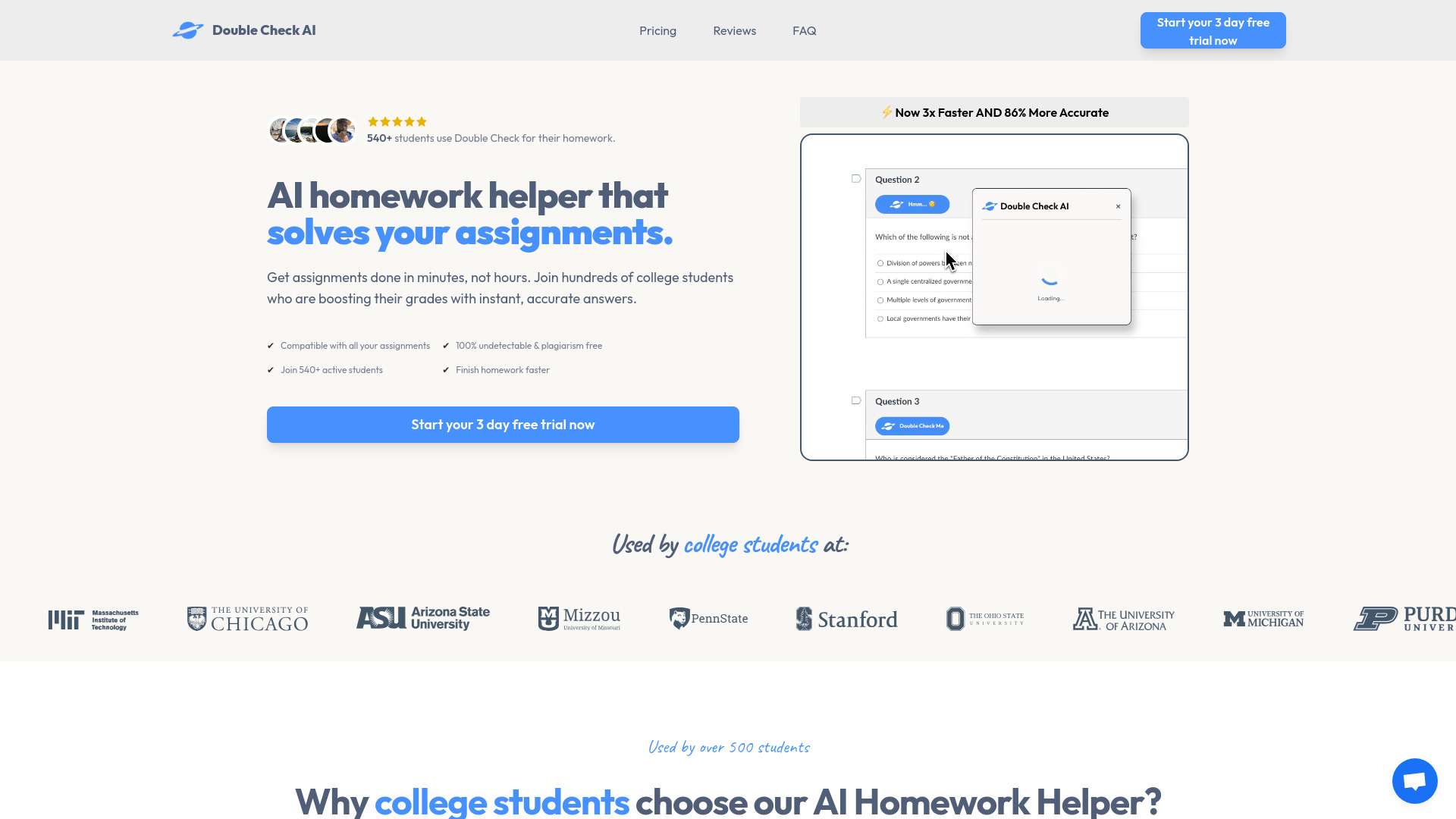The height and width of the screenshot is (819, 1456).
Task: Select the Division of powers radio button
Action: [x=880, y=263]
